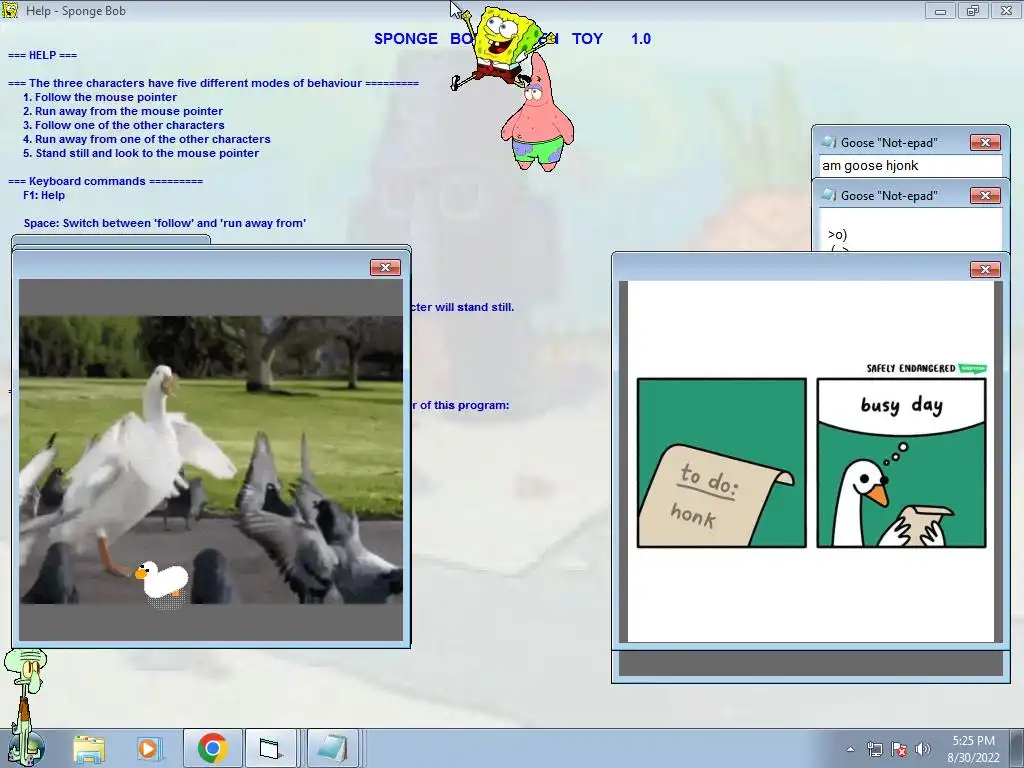Click the Squidward character near the taskbar
Viewport: 1024px width, 768px height.
25,707
